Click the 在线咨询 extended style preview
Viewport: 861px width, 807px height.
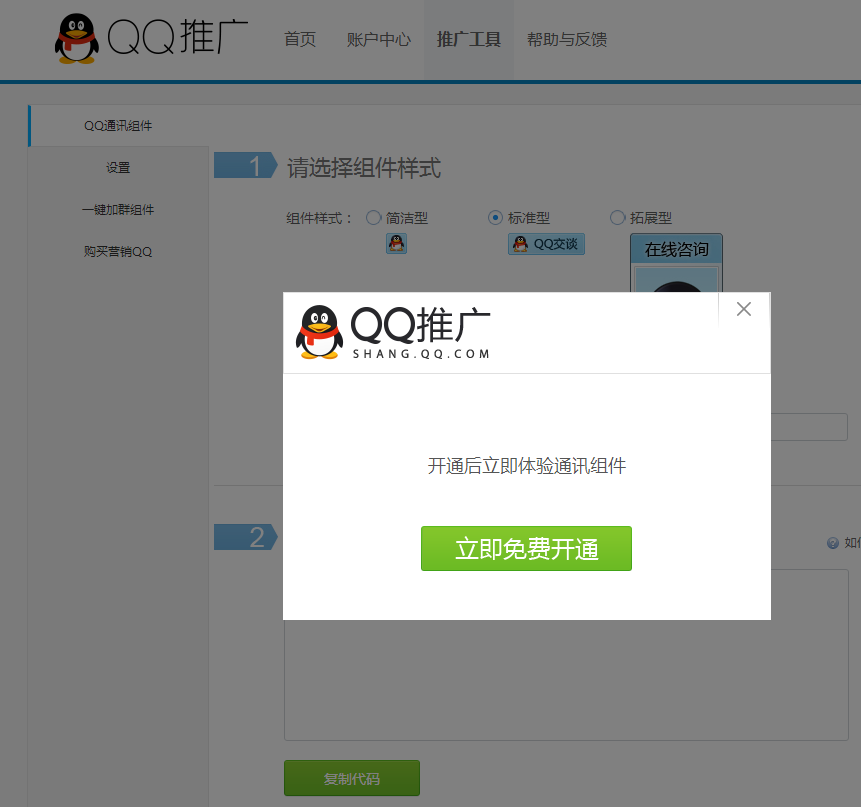(676, 263)
